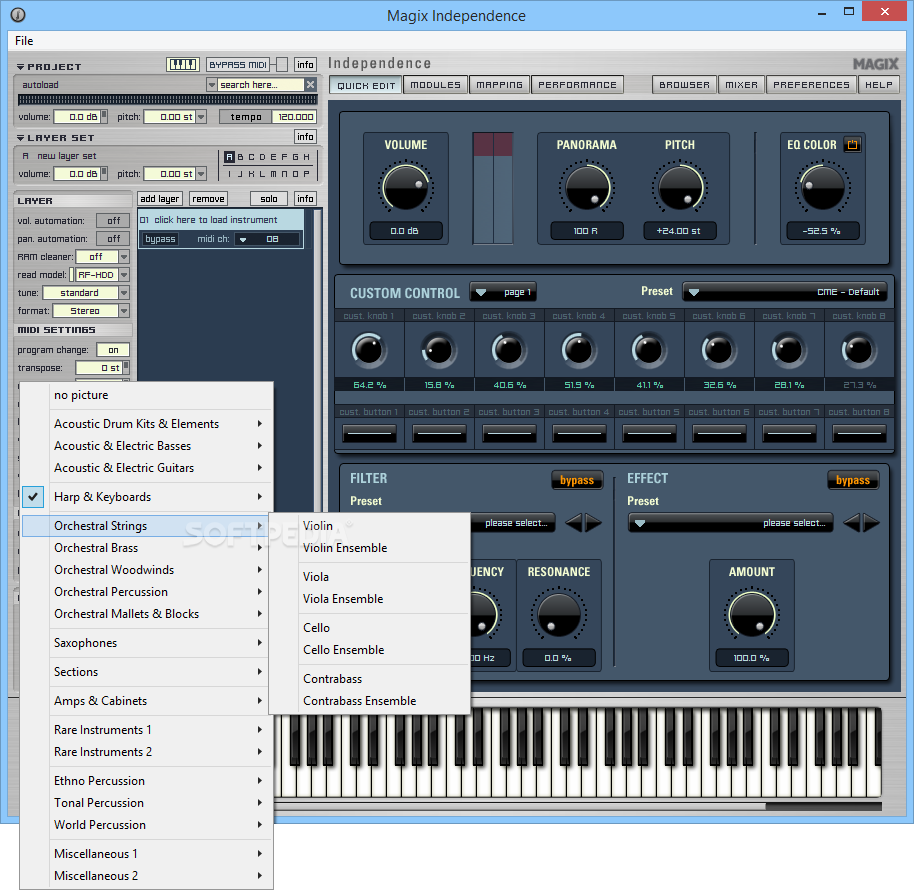
Task: Click the Effect preset next arrow
Action: [x=871, y=523]
